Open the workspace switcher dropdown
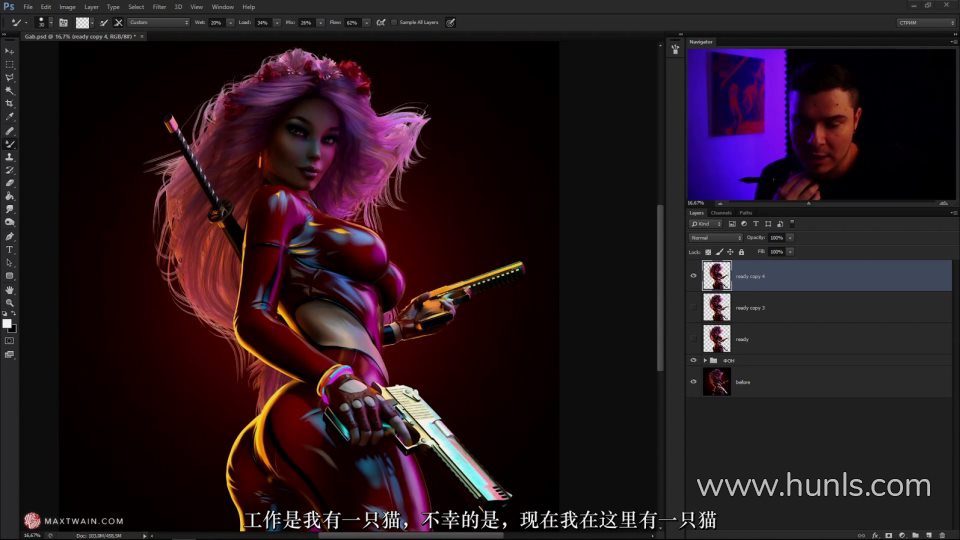 (x=926, y=23)
